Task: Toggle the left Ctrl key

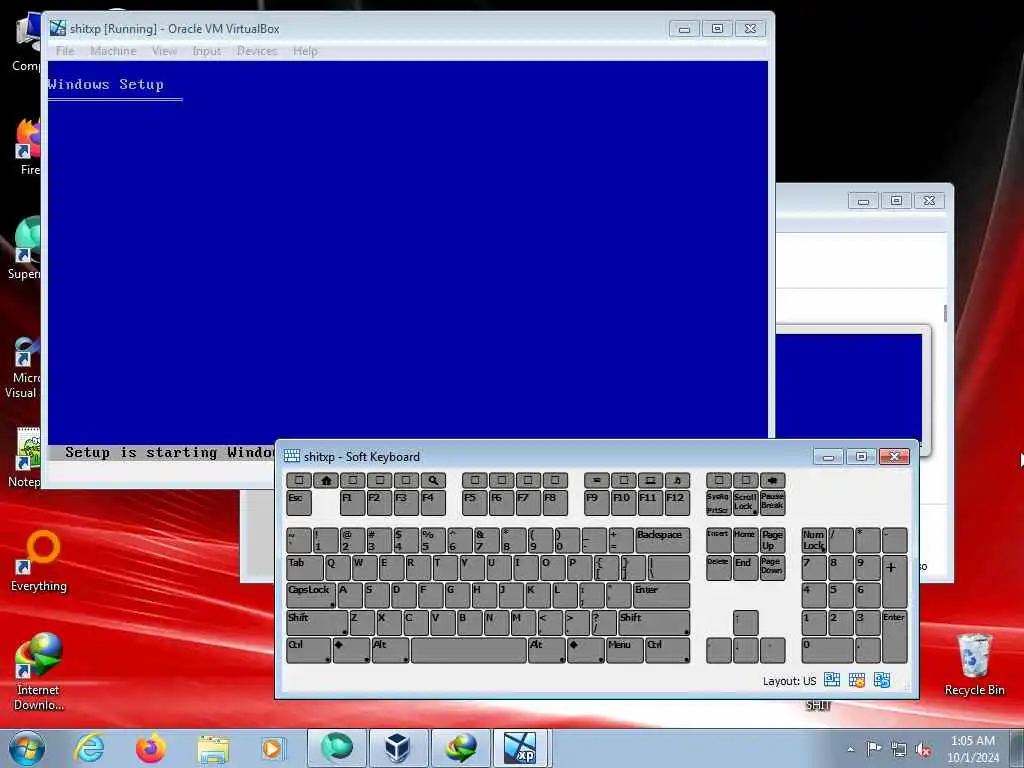Action: coord(308,650)
